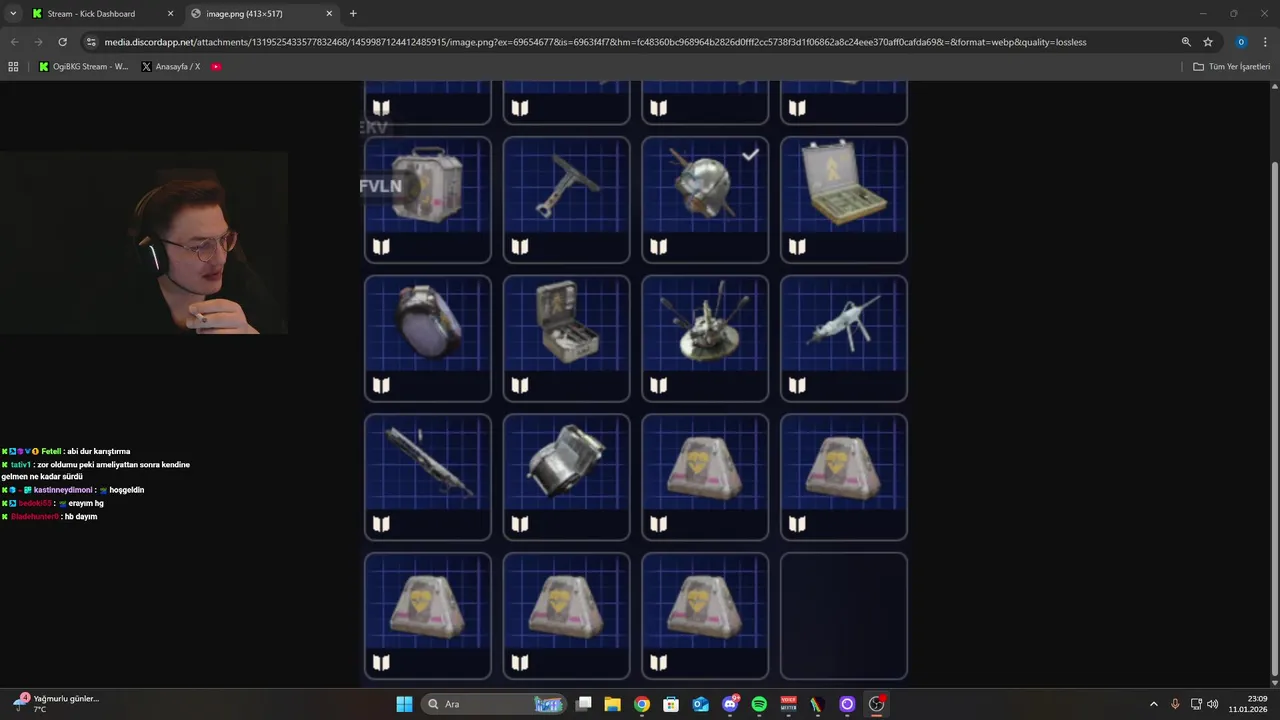View site information icon in address bar
This screenshot has height=720, width=1280.
[91, 42]
